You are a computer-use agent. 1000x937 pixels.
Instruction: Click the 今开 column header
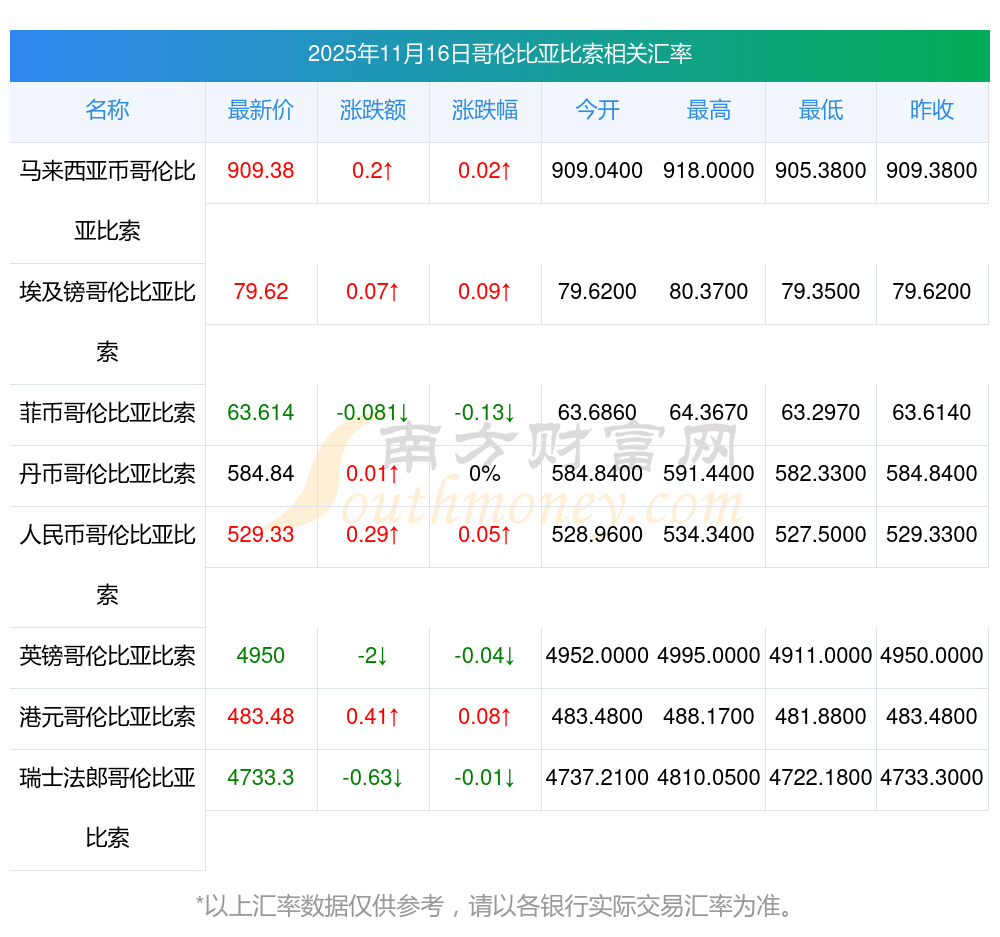[x=597, y=111]
